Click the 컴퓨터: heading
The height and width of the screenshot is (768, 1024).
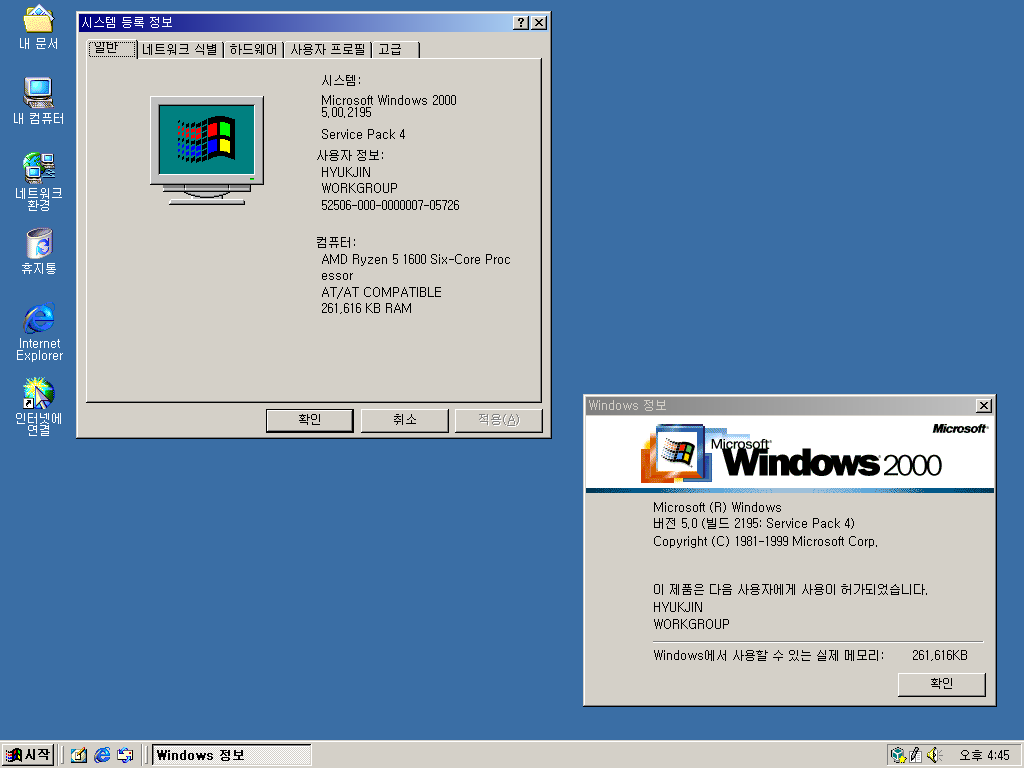(x=336, y=242)
